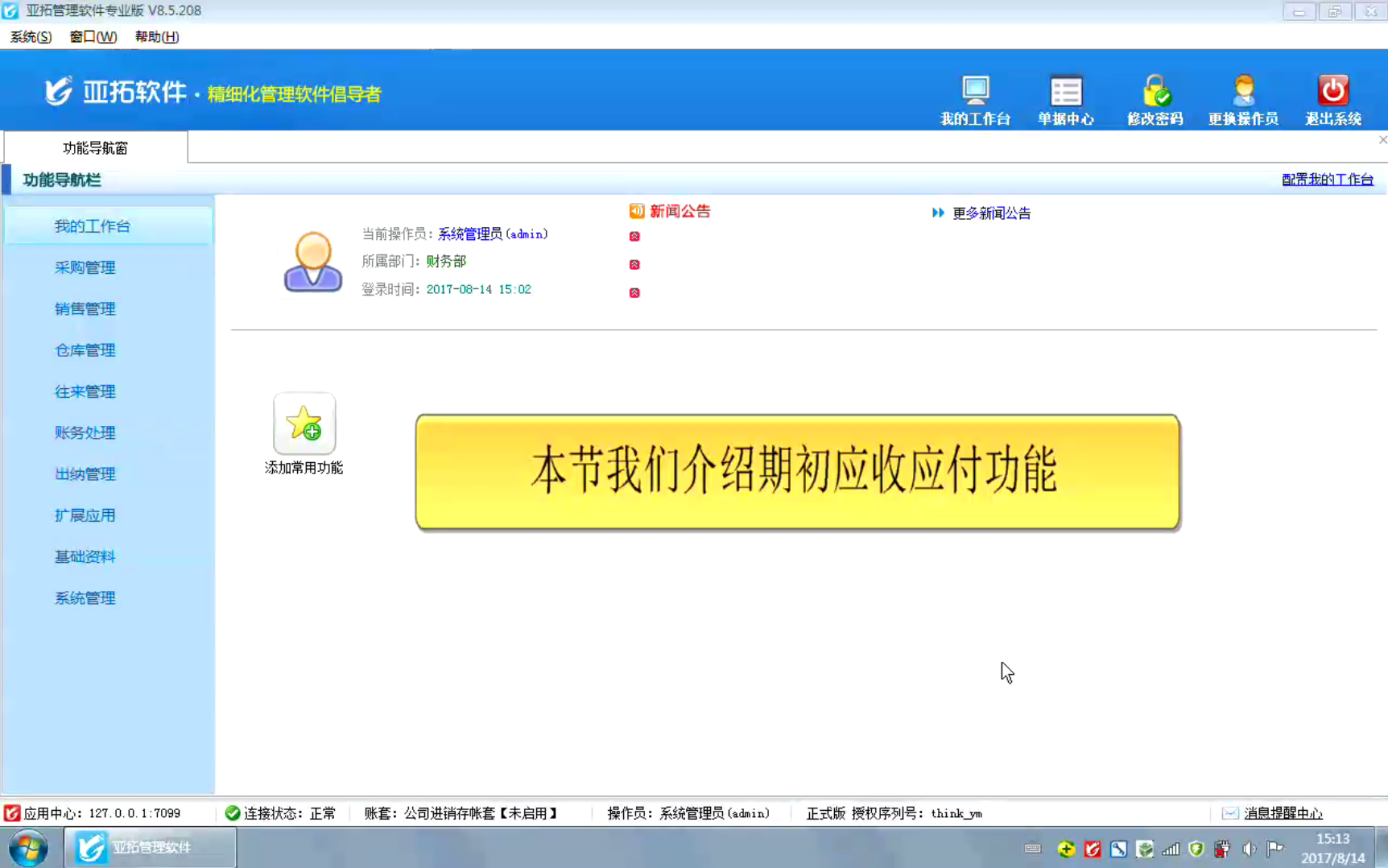Image resolution: width=1388 pixels, height=868 pixels.
Task: Click the 添加常用功能 star icon
Action: tap(304, 424)
